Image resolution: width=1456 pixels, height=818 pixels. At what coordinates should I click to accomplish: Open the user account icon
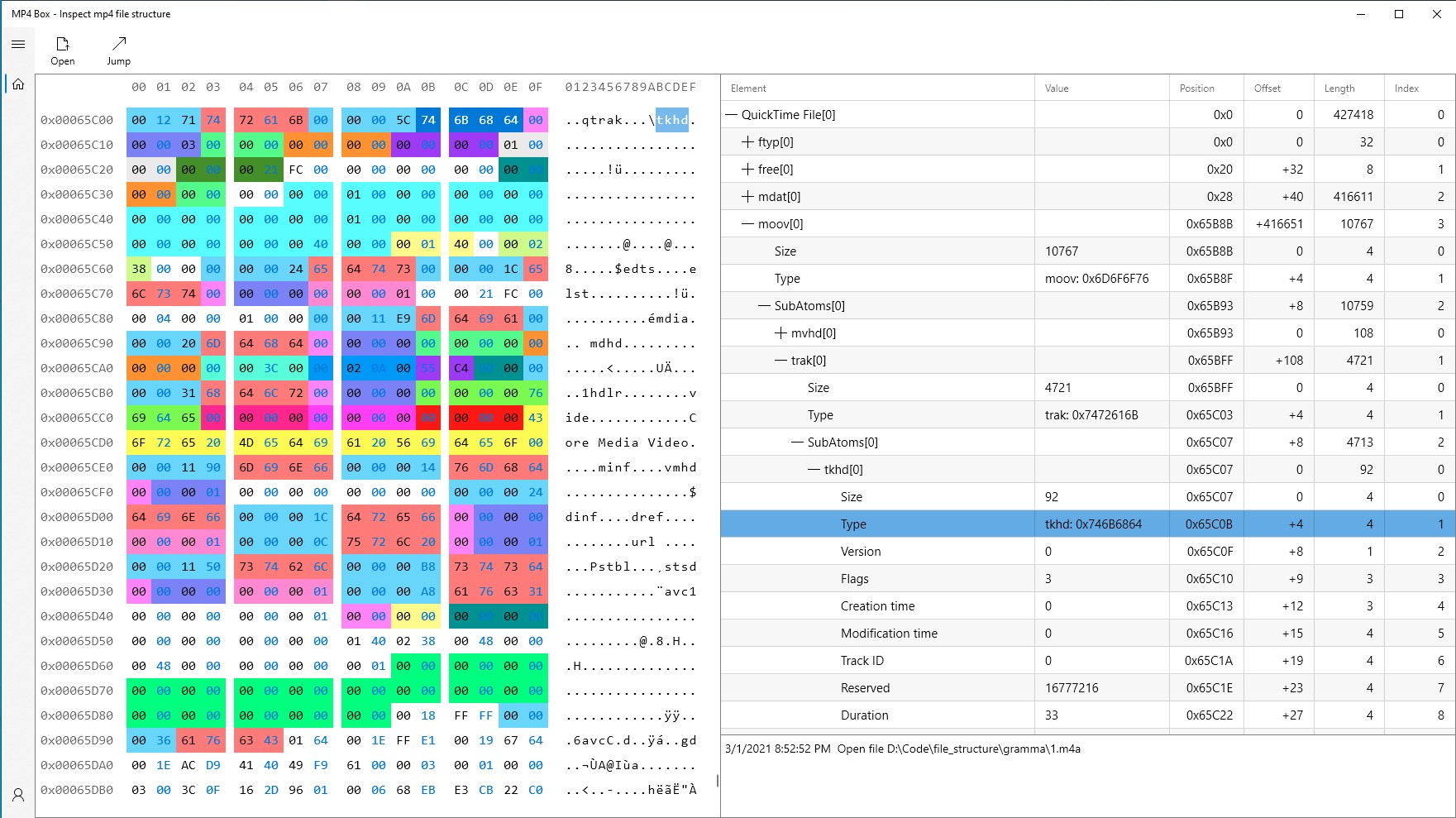[x=18, y=795]
